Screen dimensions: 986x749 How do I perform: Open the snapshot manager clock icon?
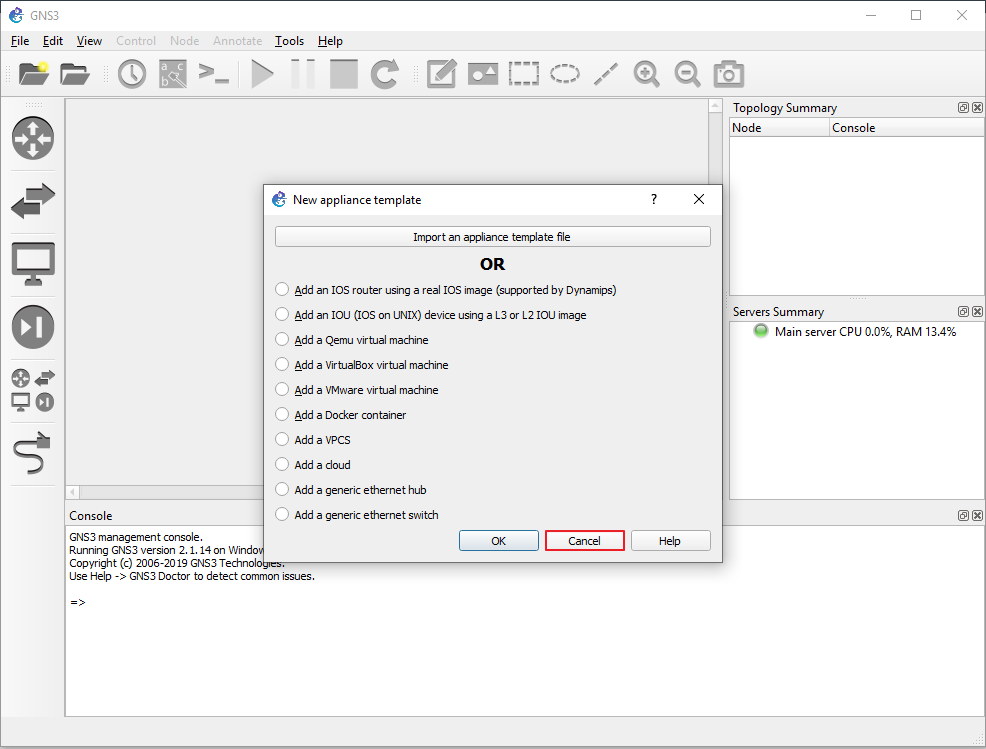click(132, 74)
